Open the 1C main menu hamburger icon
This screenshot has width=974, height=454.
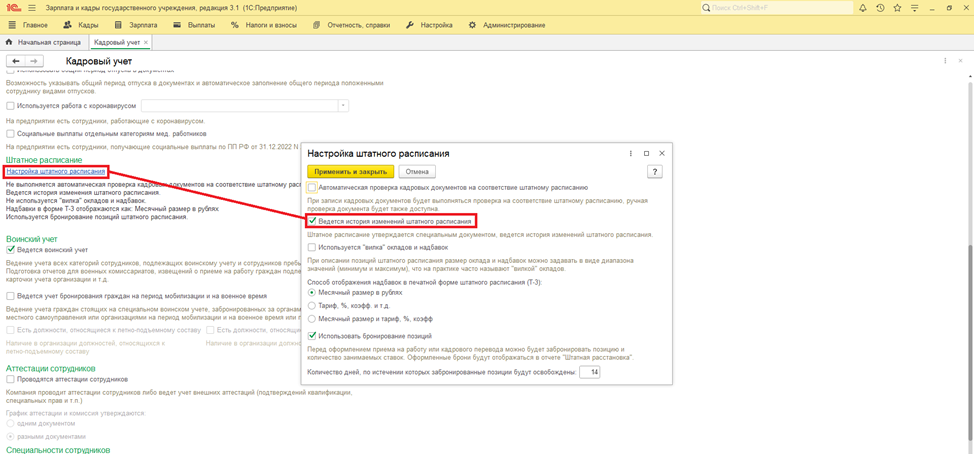click(32, 8)
